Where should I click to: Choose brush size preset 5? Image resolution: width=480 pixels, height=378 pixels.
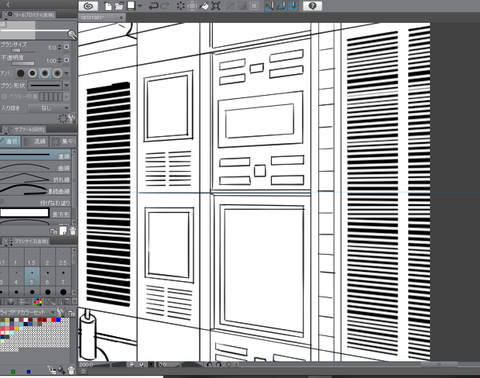coord(32,277)
